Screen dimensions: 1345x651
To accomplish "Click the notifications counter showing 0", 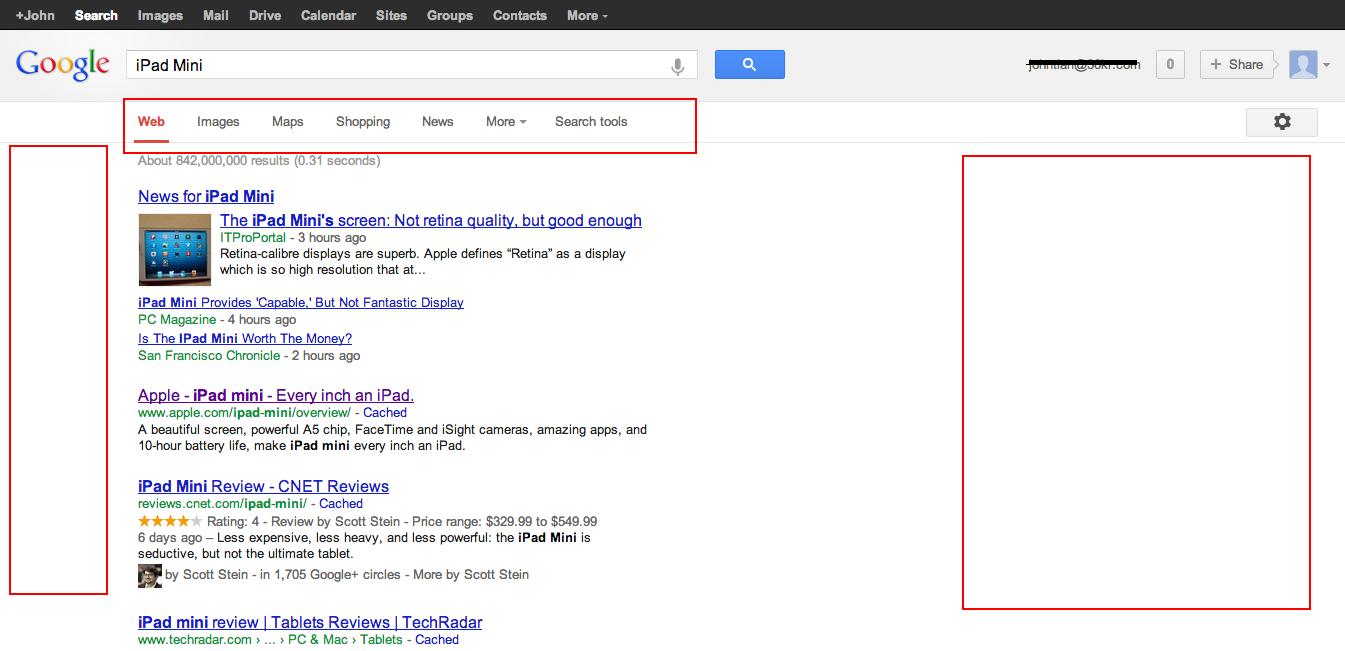I will (x=1170, y=65).
